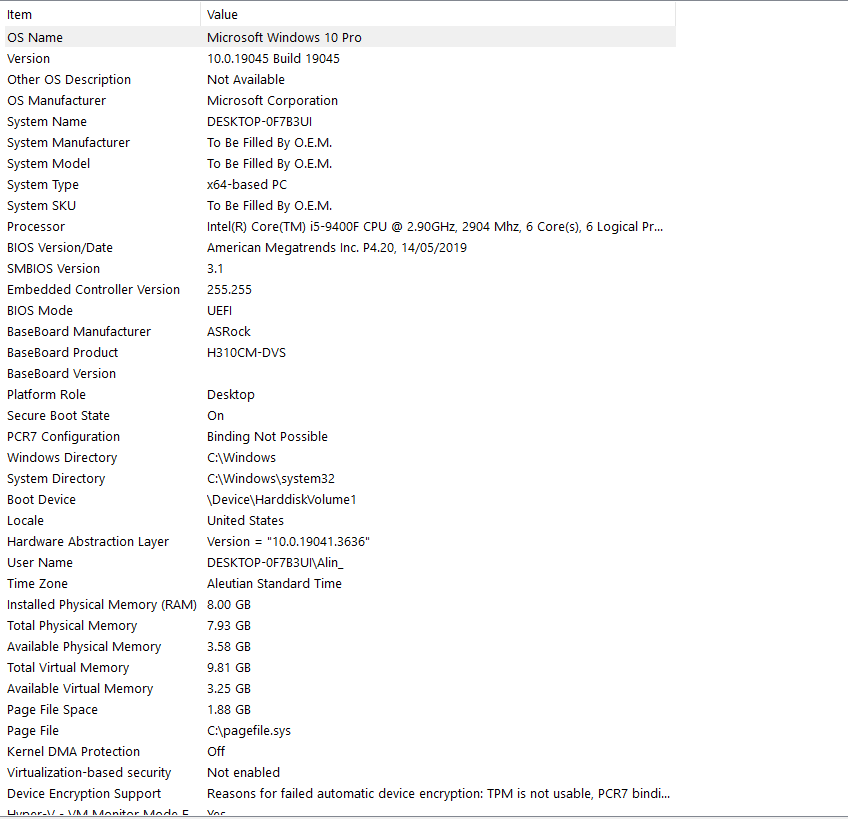Image resolution: width=848 pixels, height=819 pixels.
Task: Select the Other OS Description row
Action: pyautogui.click(x=340, y=80)
